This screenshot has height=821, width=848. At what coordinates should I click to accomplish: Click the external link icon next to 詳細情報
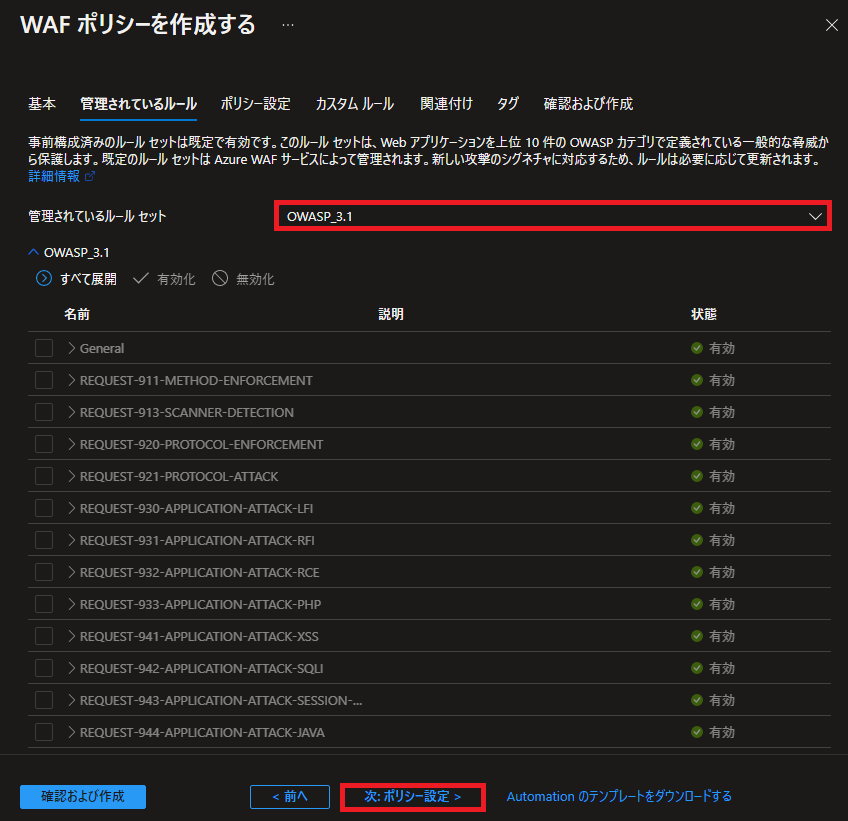pyautogui.click(x=90, y=176)
